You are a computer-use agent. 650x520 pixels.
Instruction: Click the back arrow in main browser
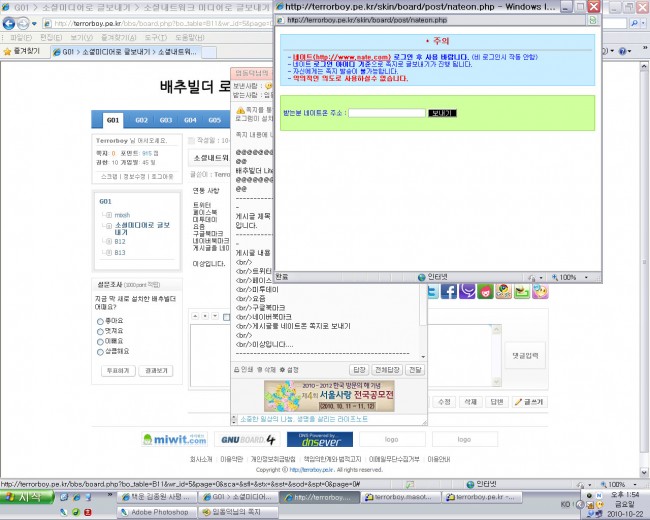tap(9, 23)
